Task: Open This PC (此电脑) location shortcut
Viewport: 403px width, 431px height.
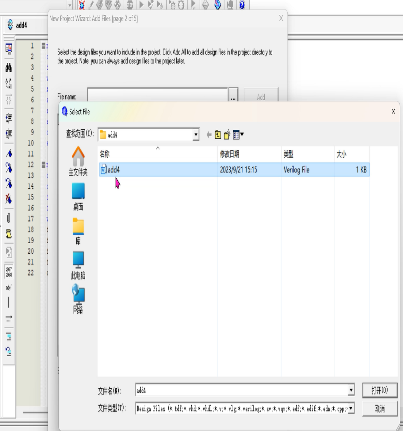Action: pyautogui.click(x=78, y=265)
